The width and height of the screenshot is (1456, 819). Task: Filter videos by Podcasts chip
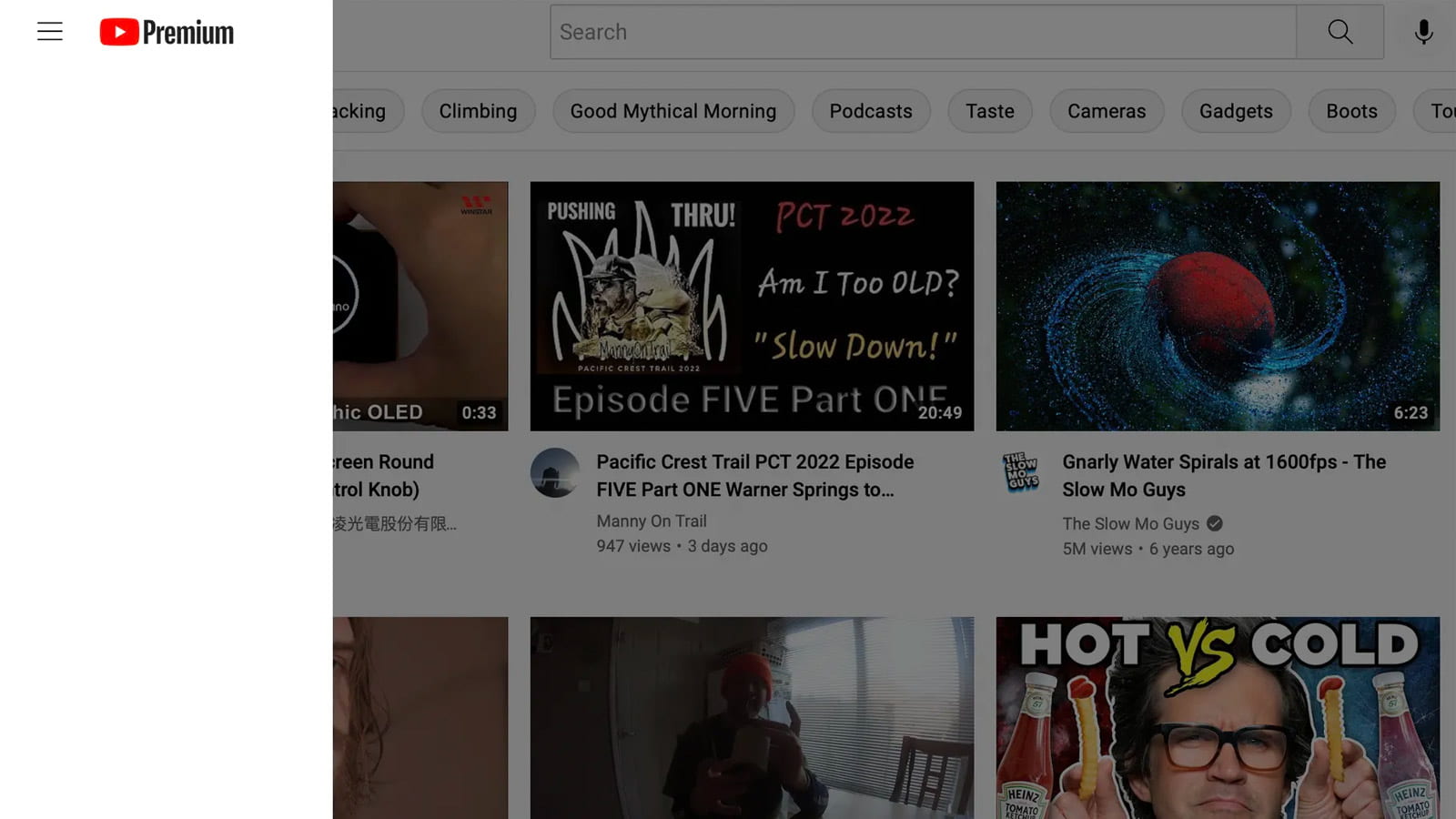point(870,111)
